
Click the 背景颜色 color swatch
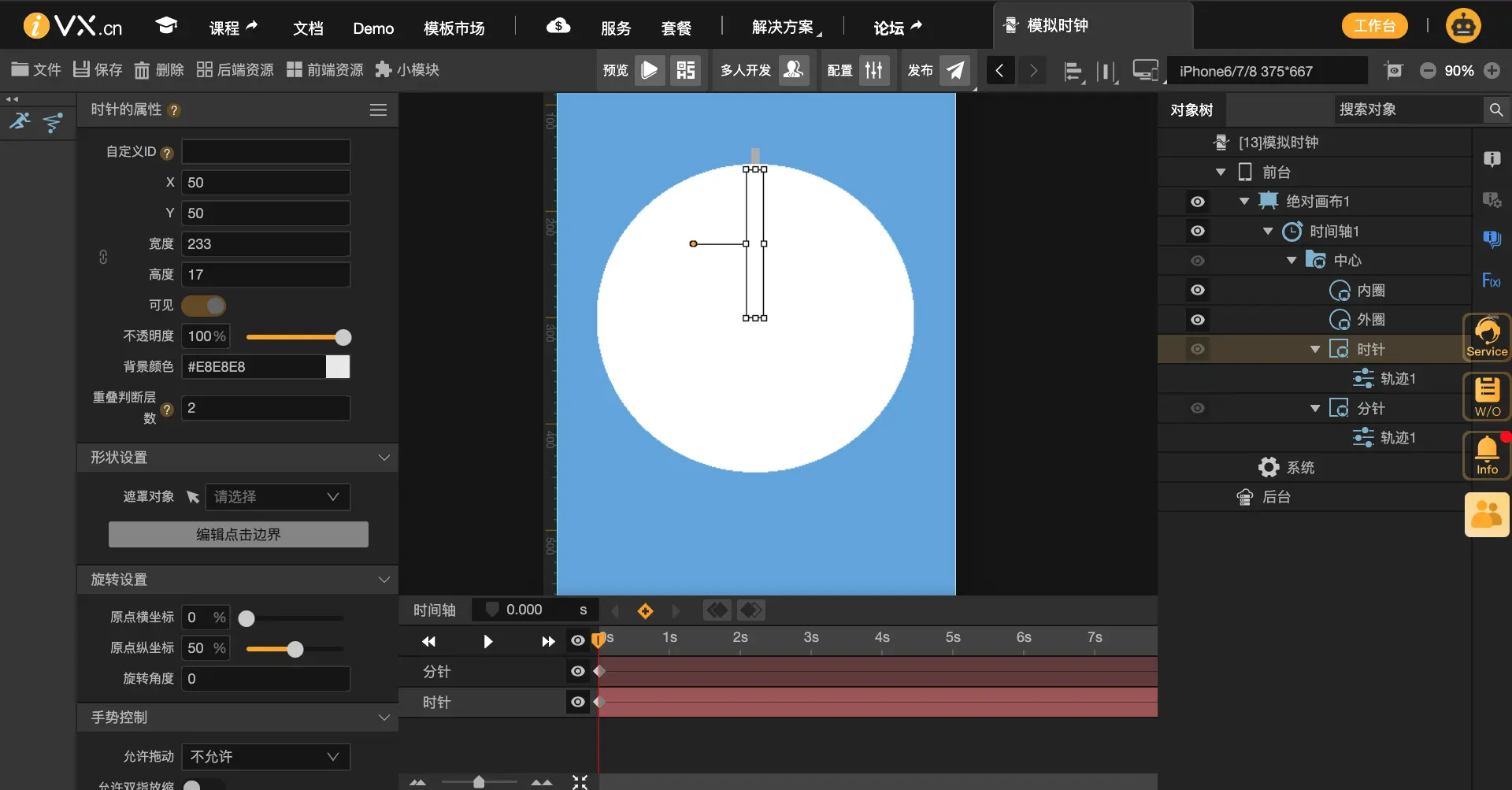click(338, 367)
